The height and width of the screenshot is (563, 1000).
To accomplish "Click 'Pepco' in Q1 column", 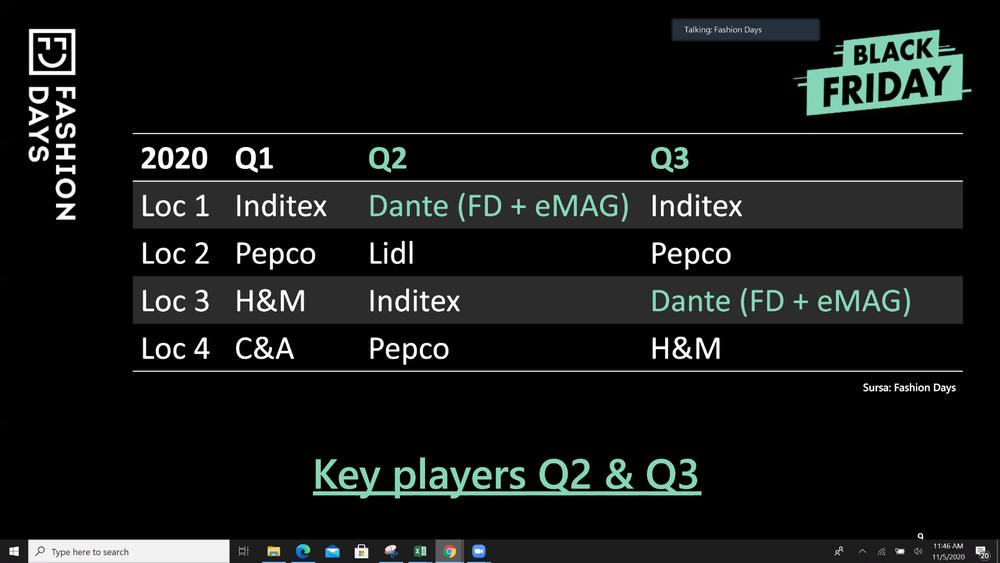I will (x=276, y=254).
